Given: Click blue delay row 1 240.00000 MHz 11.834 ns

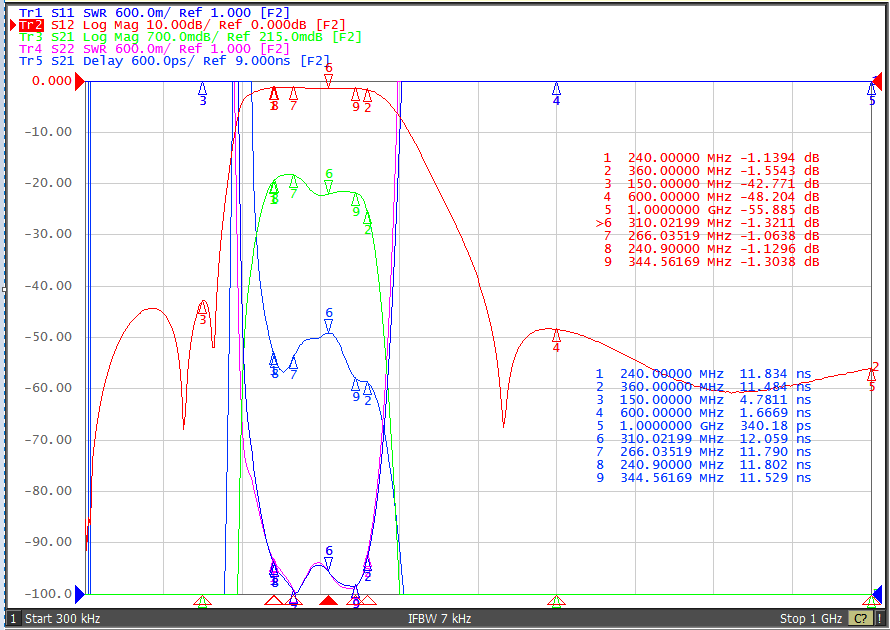Looking at the screenshot, I should click(703, 374).
